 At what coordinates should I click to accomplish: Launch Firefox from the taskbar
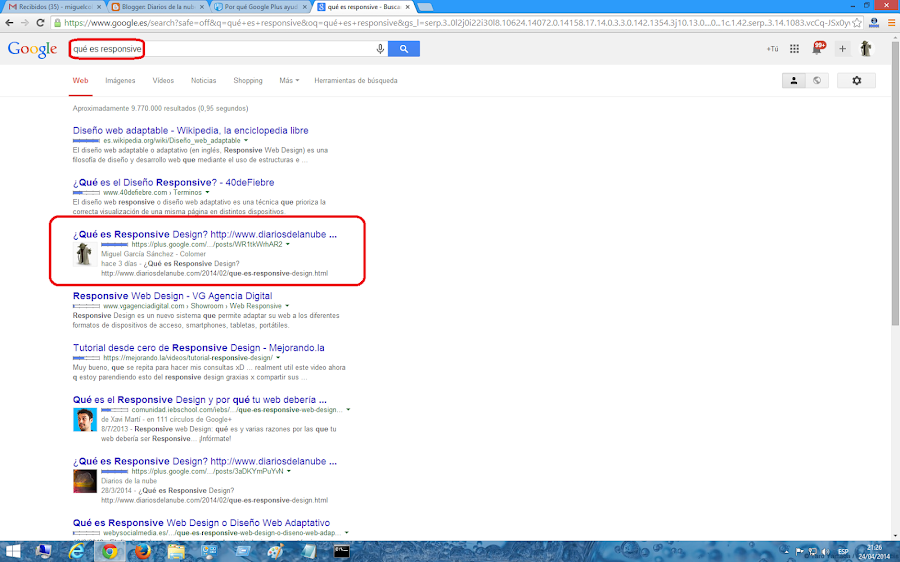[x=142, y=552]
